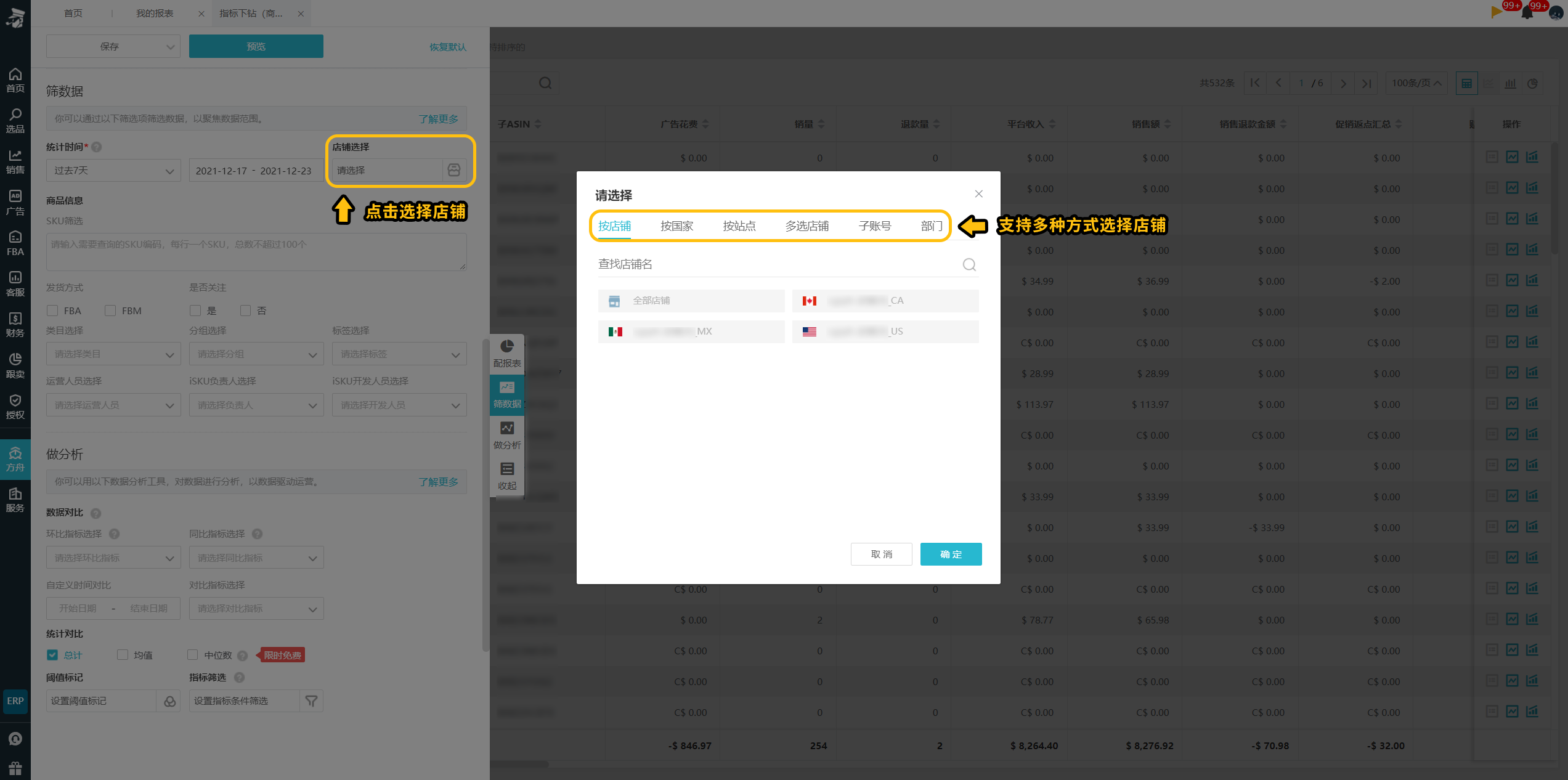Open the 首页 home sidebar icon
Image resolution: width=1568 pixels, height=780 pixels.
(15, 81)
